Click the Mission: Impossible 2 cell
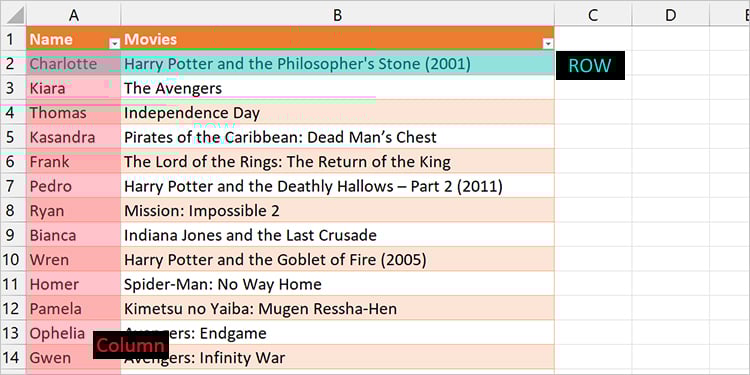Image resolution: width=750 pixels, height=375 pixels. [x=338, y=210]
